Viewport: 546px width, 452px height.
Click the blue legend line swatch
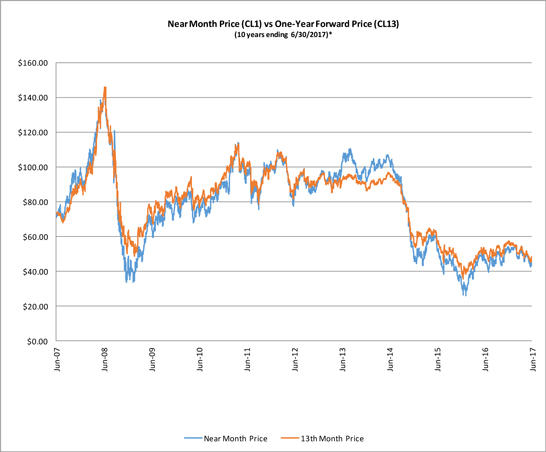point(194,439)
